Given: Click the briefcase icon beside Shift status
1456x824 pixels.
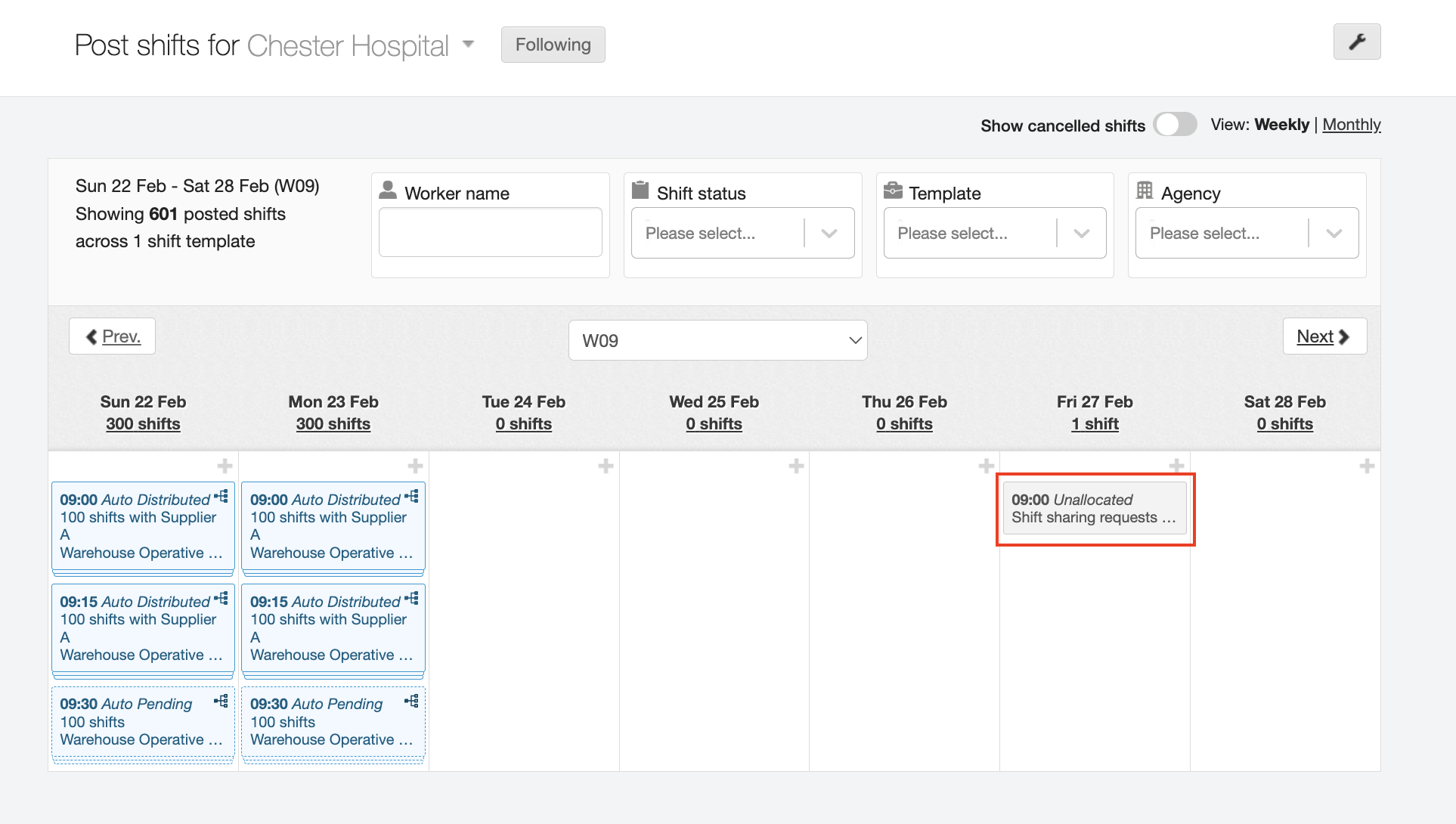Looking at the screenshot, I should coord(640,191).
